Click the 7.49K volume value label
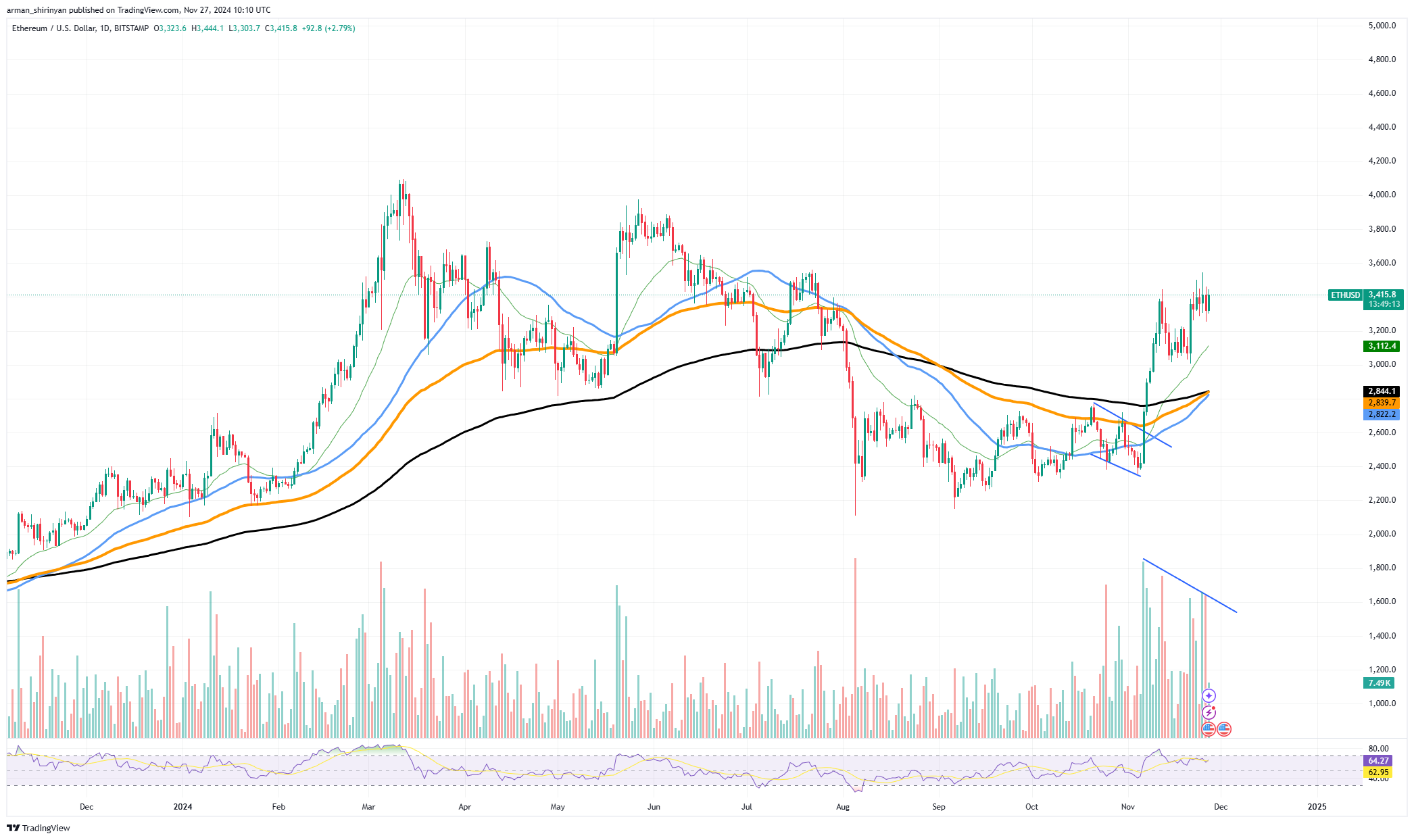 coord(1379,683)
